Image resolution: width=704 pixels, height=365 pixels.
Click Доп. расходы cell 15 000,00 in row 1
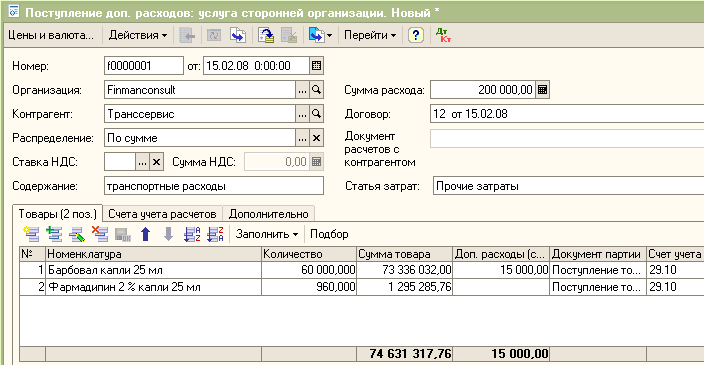pyautogui.click(x=501, y=270)
